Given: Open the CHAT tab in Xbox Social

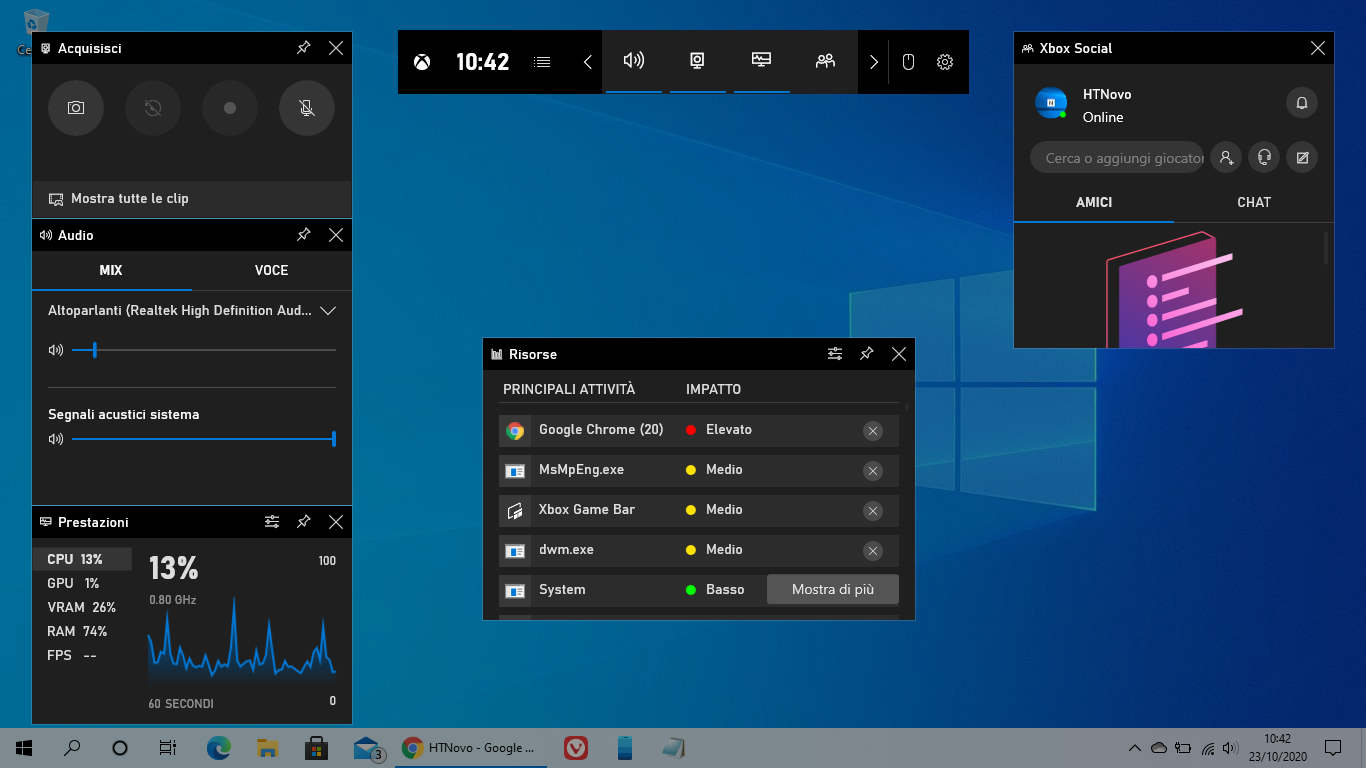Looking at the screenshot, I should (1253, 202).
